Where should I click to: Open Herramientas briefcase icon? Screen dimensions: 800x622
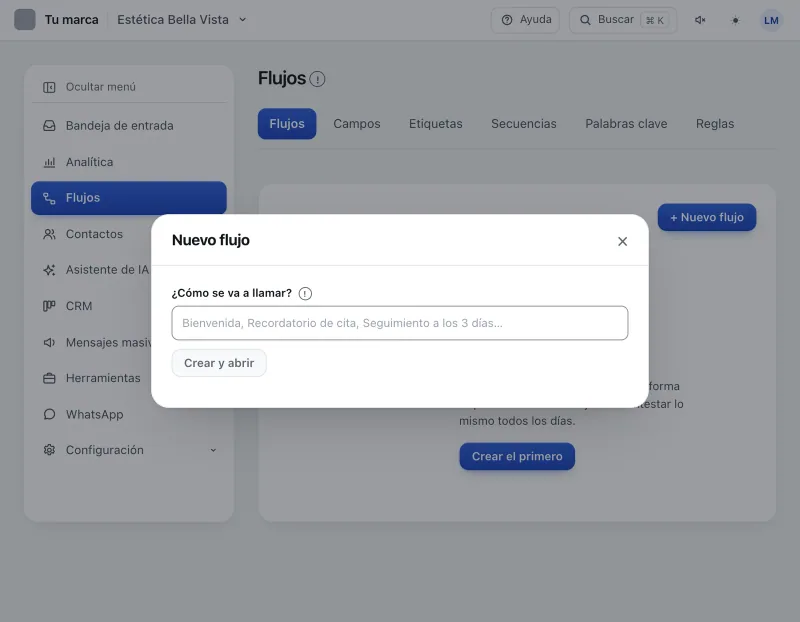pos(49,378)
